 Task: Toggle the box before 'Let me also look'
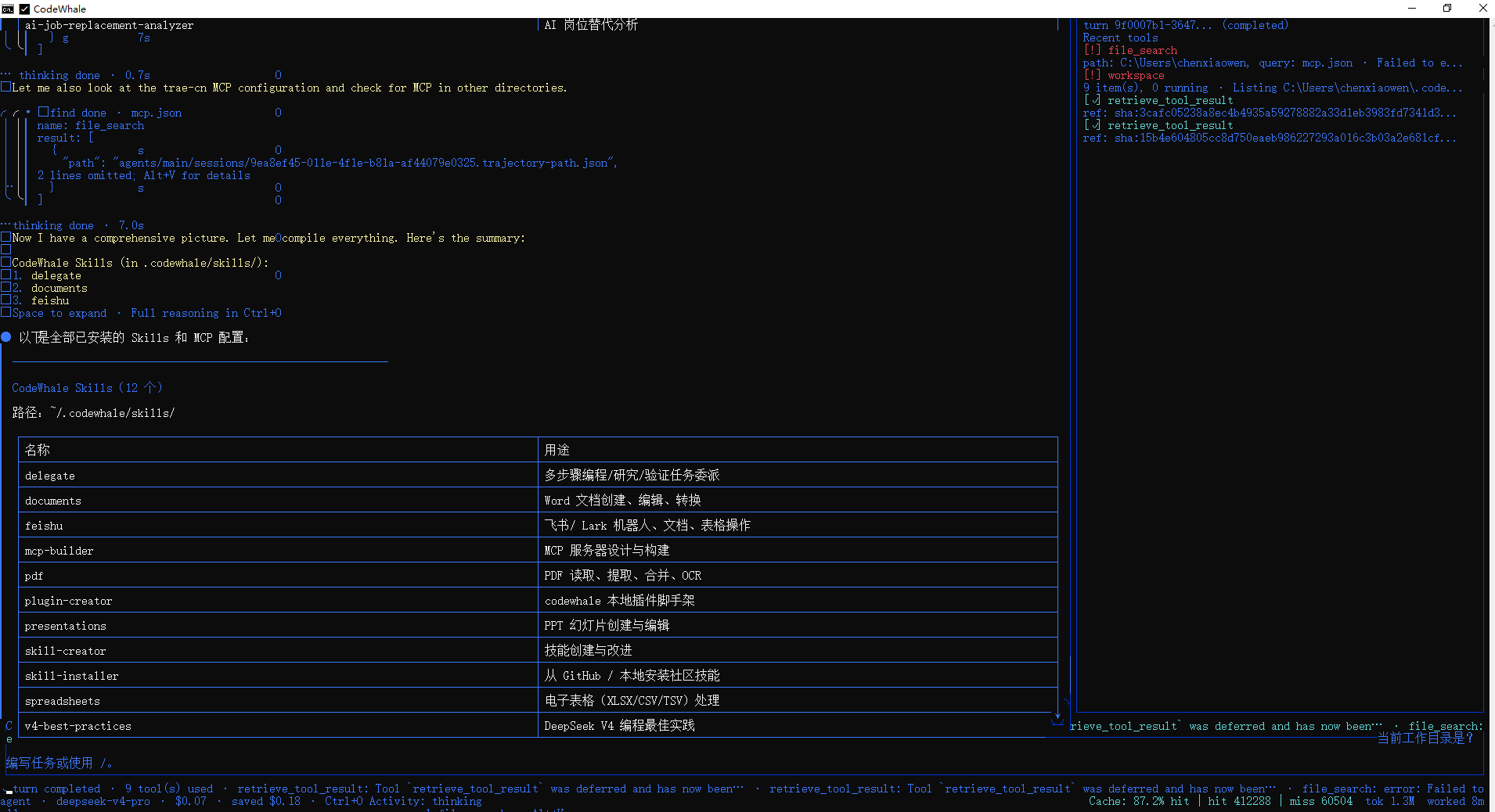tap(6, 87)
